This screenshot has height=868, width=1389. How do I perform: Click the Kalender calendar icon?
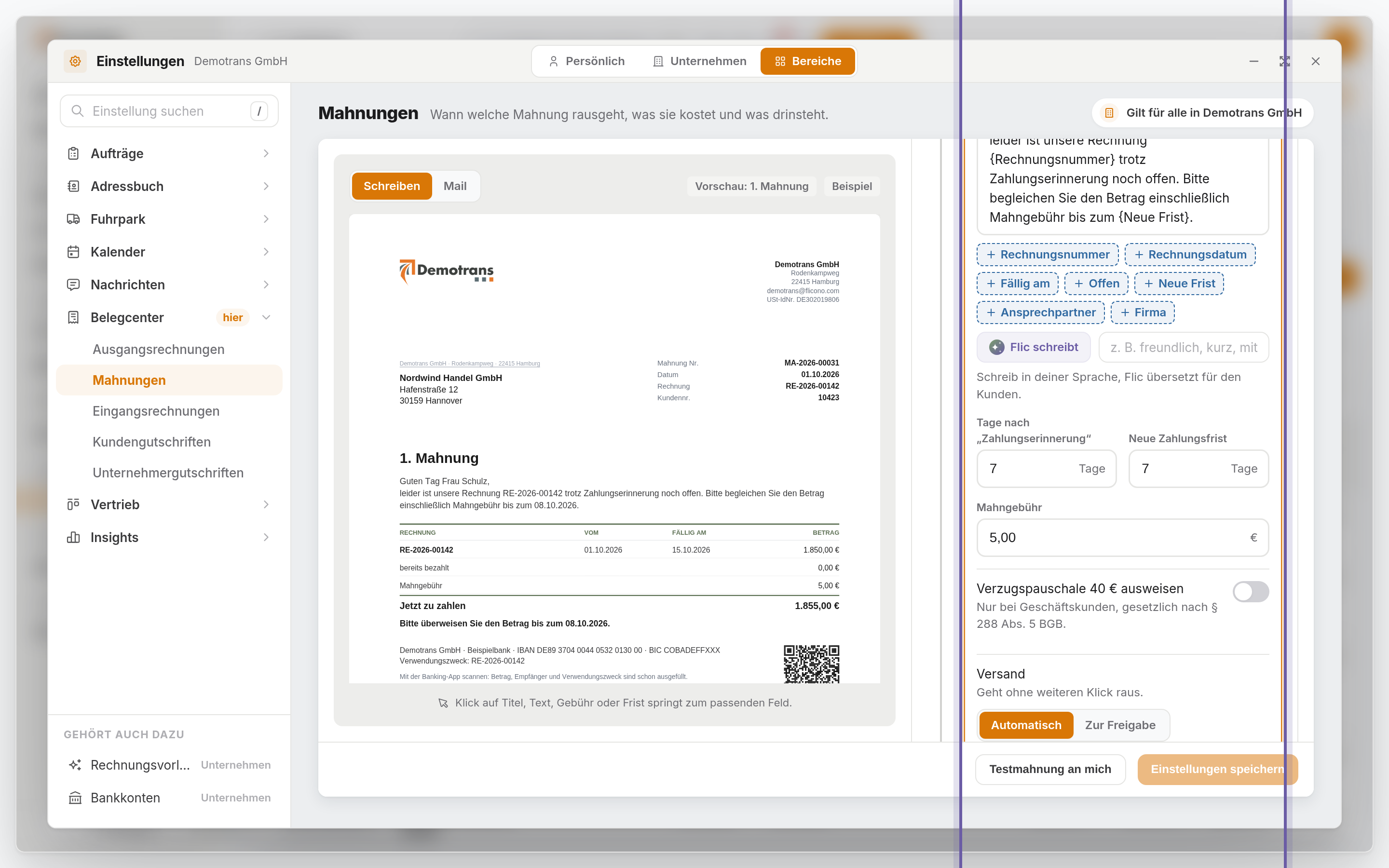click(x=73, y=251)
